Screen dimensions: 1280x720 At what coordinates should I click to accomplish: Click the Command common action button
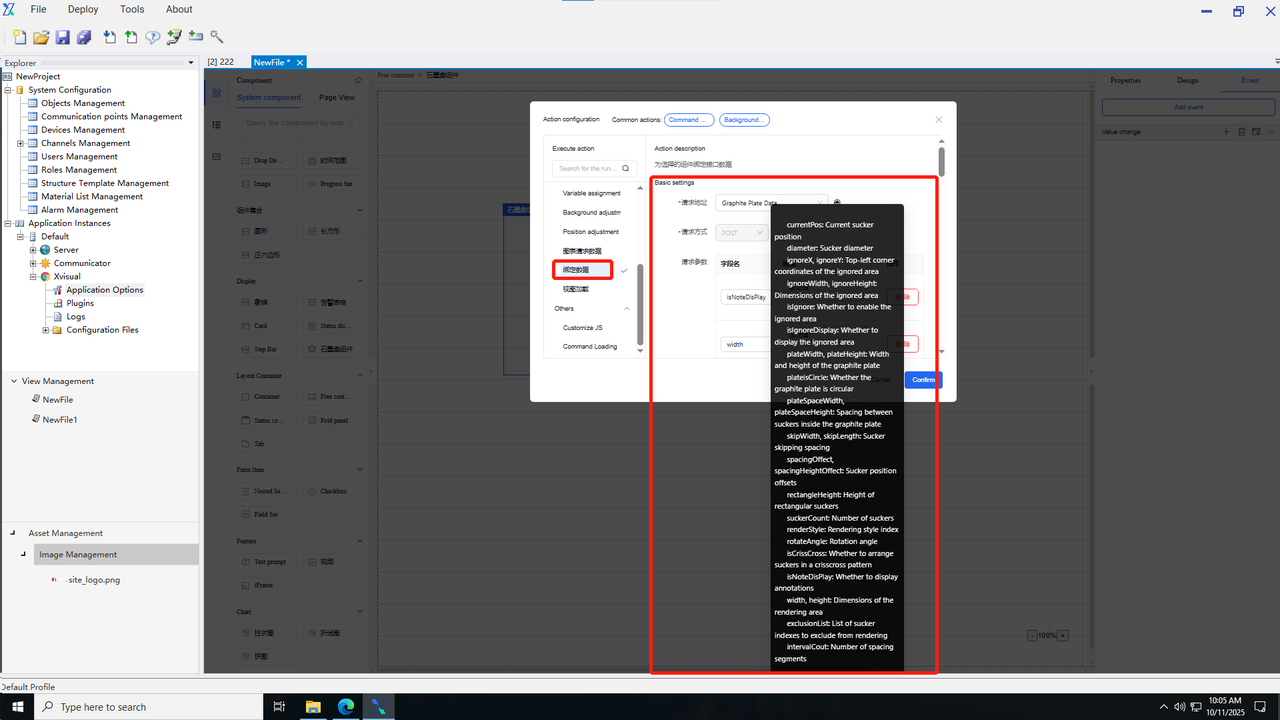[x=688, y=120]
